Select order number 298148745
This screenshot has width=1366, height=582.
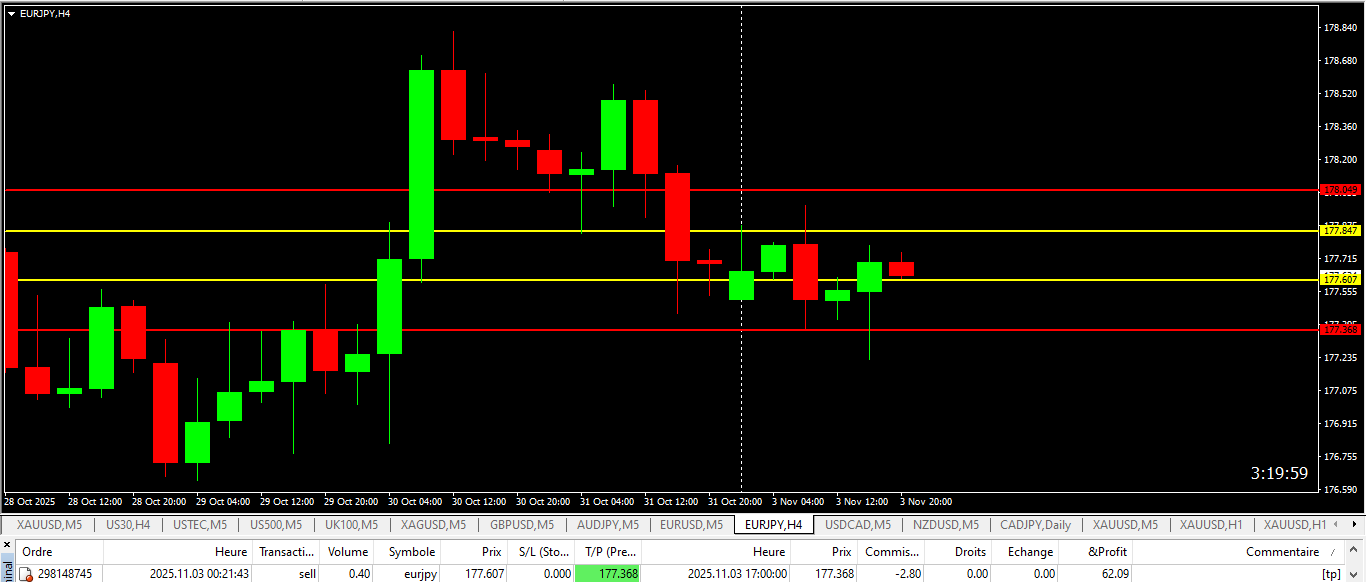[65, 574]
